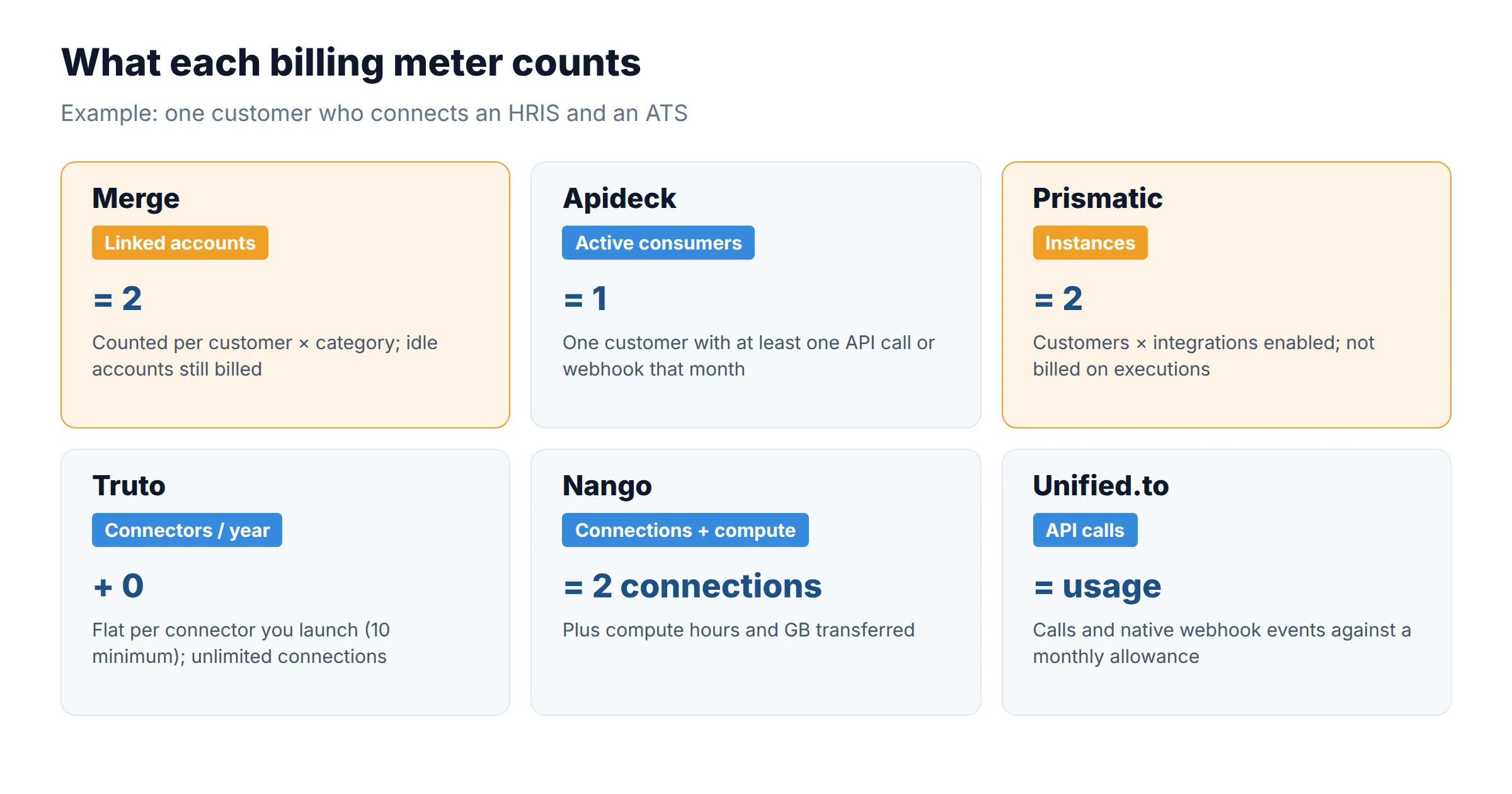Viewport: 1512px width, 794px height.
Task: Click the '= 2' value in Prismatic card
Action: 1058,298
